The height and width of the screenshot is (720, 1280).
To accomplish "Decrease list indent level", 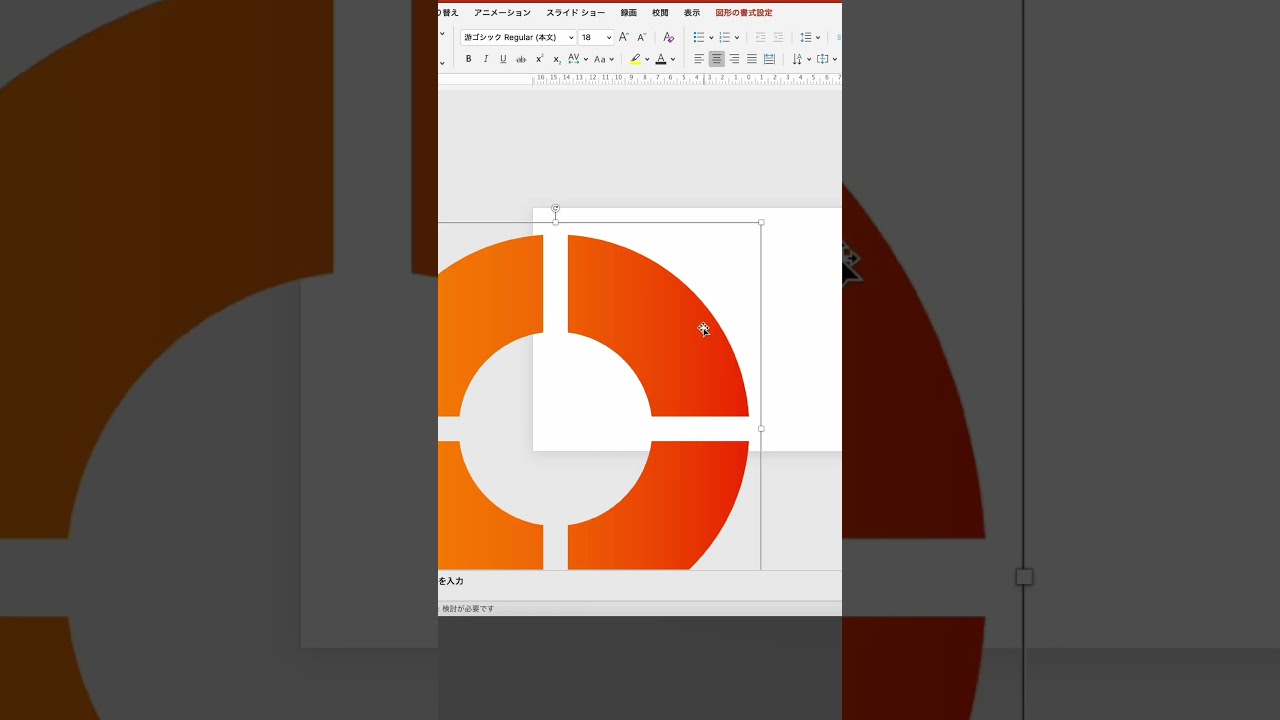I will [x=760, y=37].
